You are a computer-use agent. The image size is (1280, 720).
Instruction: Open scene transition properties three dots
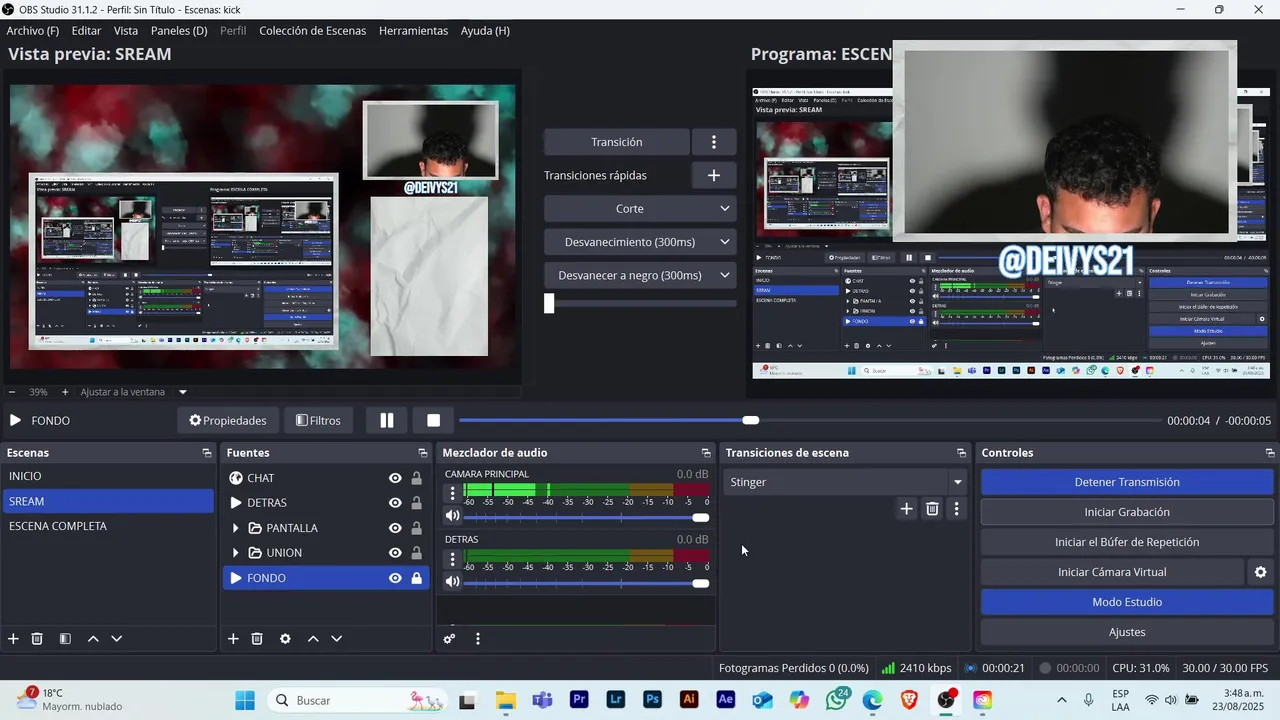tap(957, 509)
